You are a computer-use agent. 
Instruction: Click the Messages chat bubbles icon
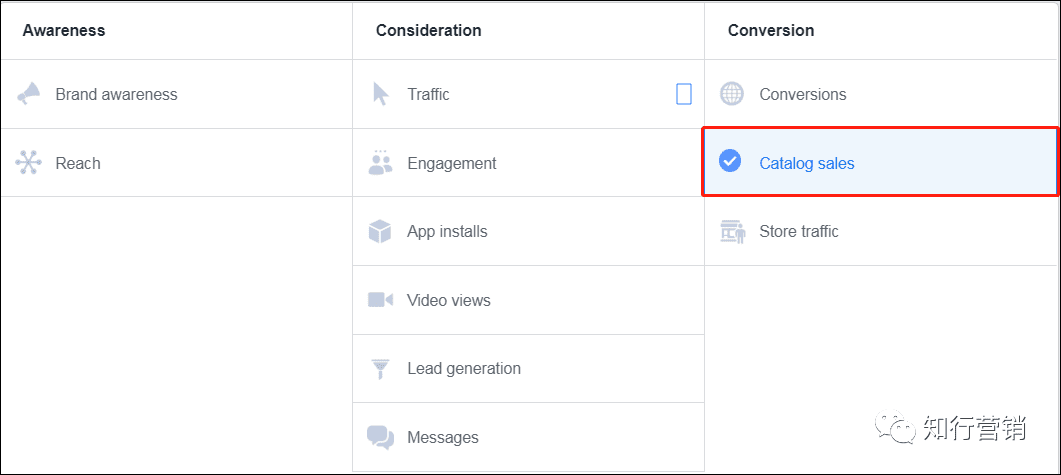[x=380, y=437]
